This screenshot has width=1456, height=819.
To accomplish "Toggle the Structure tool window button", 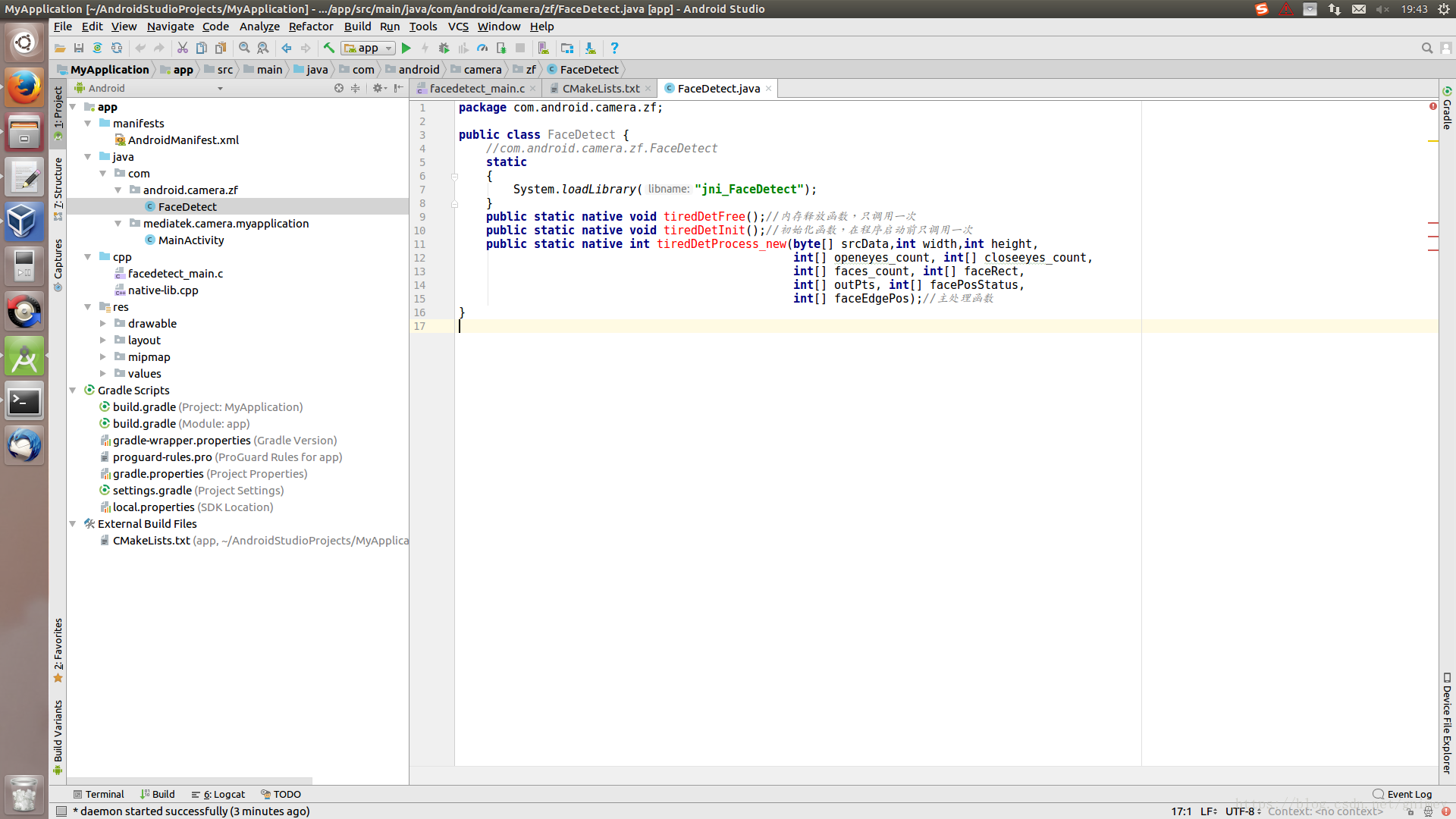I will point(58,189).
